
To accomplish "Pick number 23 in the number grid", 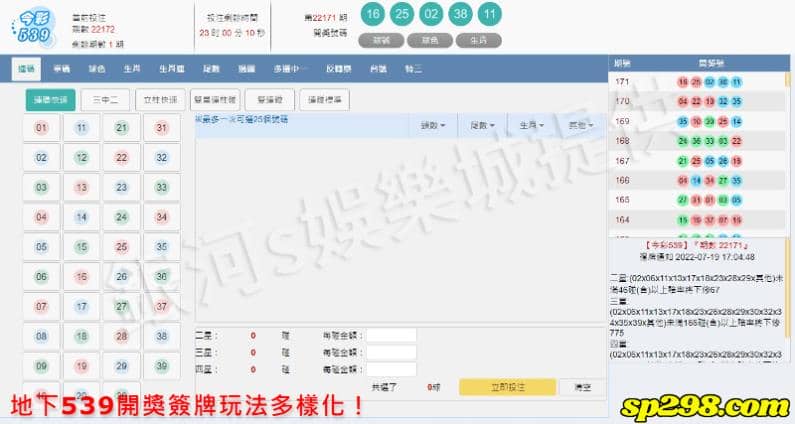I will coord(122,187).
